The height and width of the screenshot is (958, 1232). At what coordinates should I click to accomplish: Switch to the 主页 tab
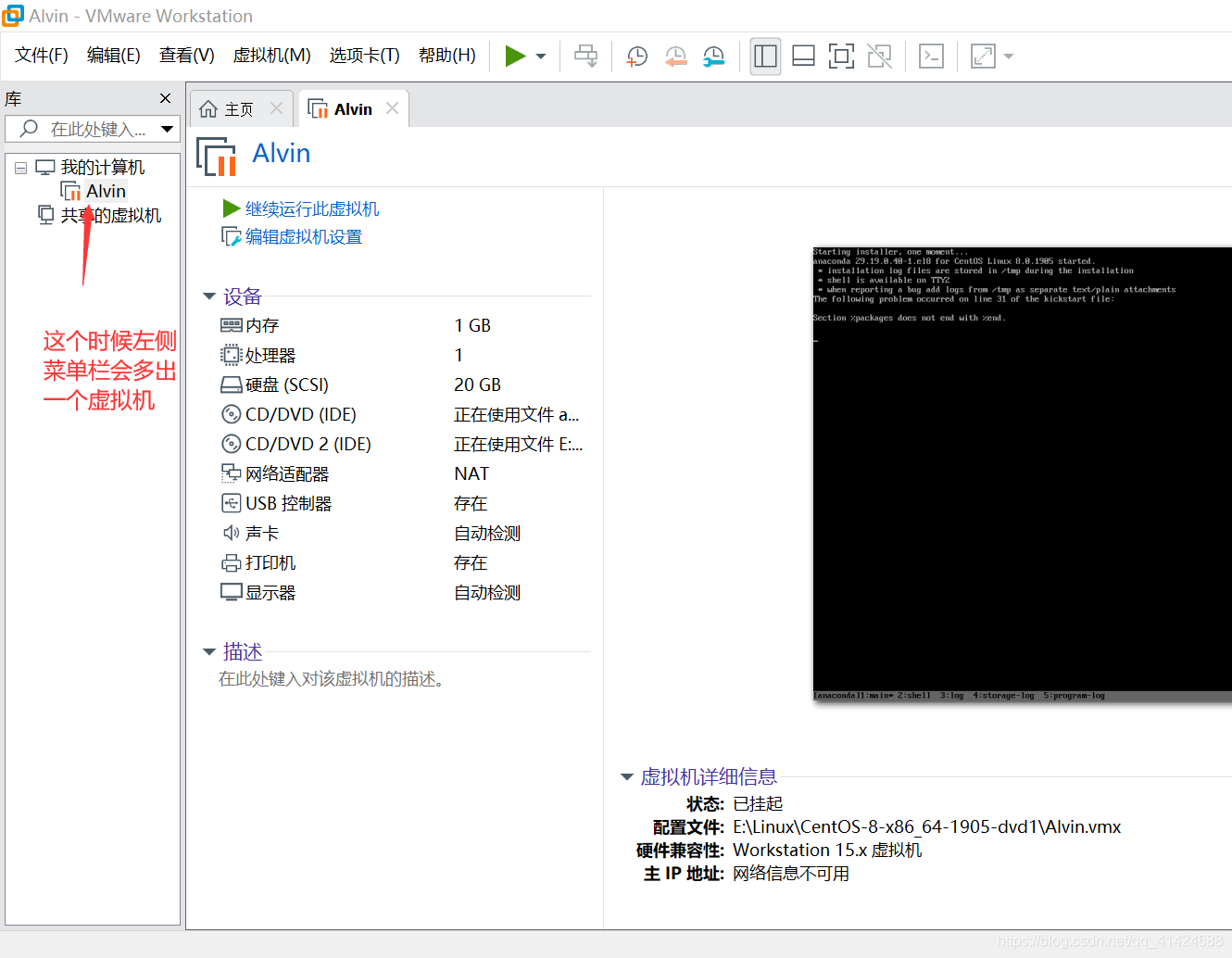(x=241, y=109)
